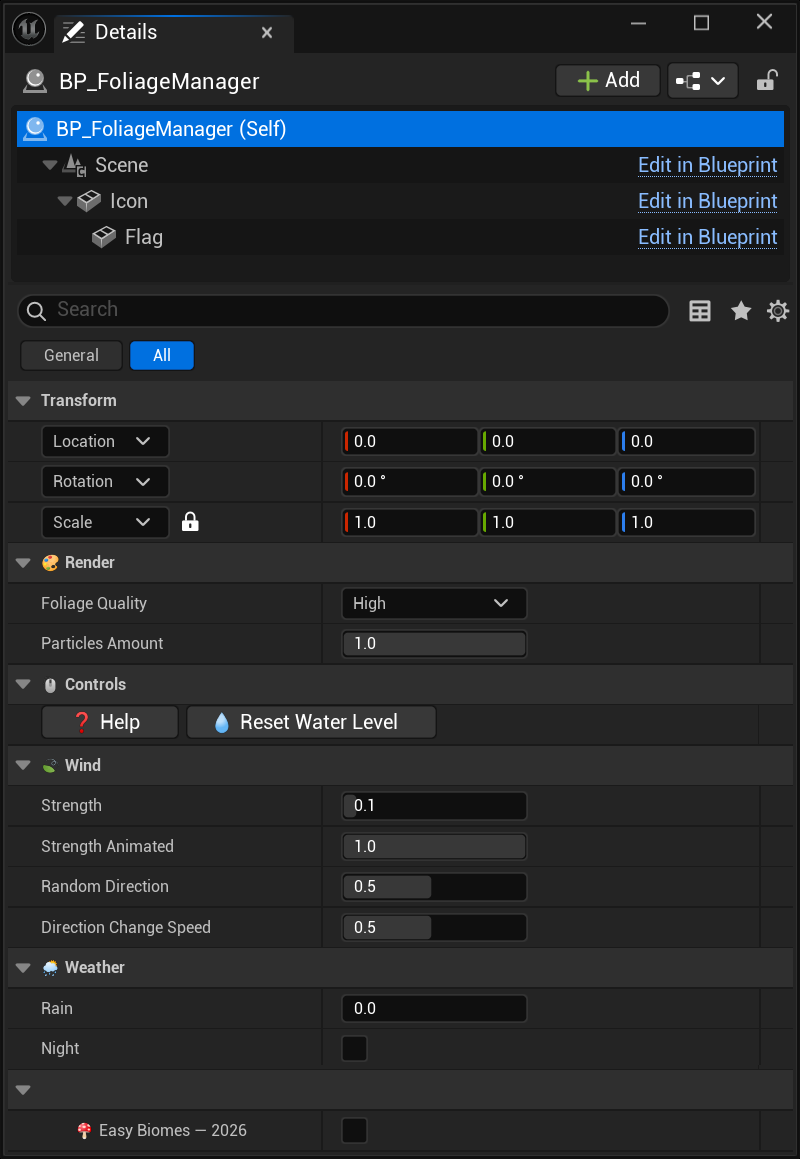Click the Location Z field
This screenshot has width=800, height=1159.
point(687,441)
